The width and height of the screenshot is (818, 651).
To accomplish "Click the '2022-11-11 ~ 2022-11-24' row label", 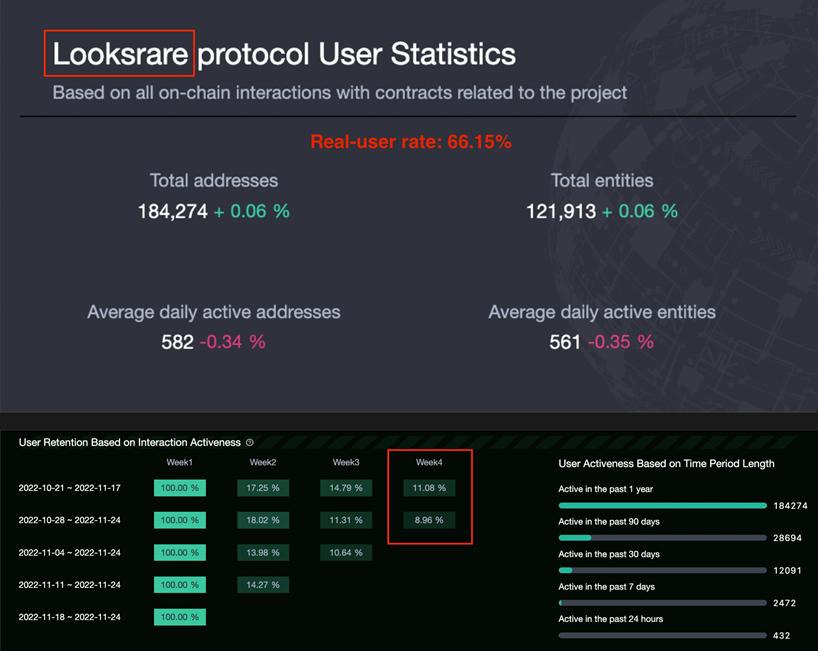I will coord(69,585).
